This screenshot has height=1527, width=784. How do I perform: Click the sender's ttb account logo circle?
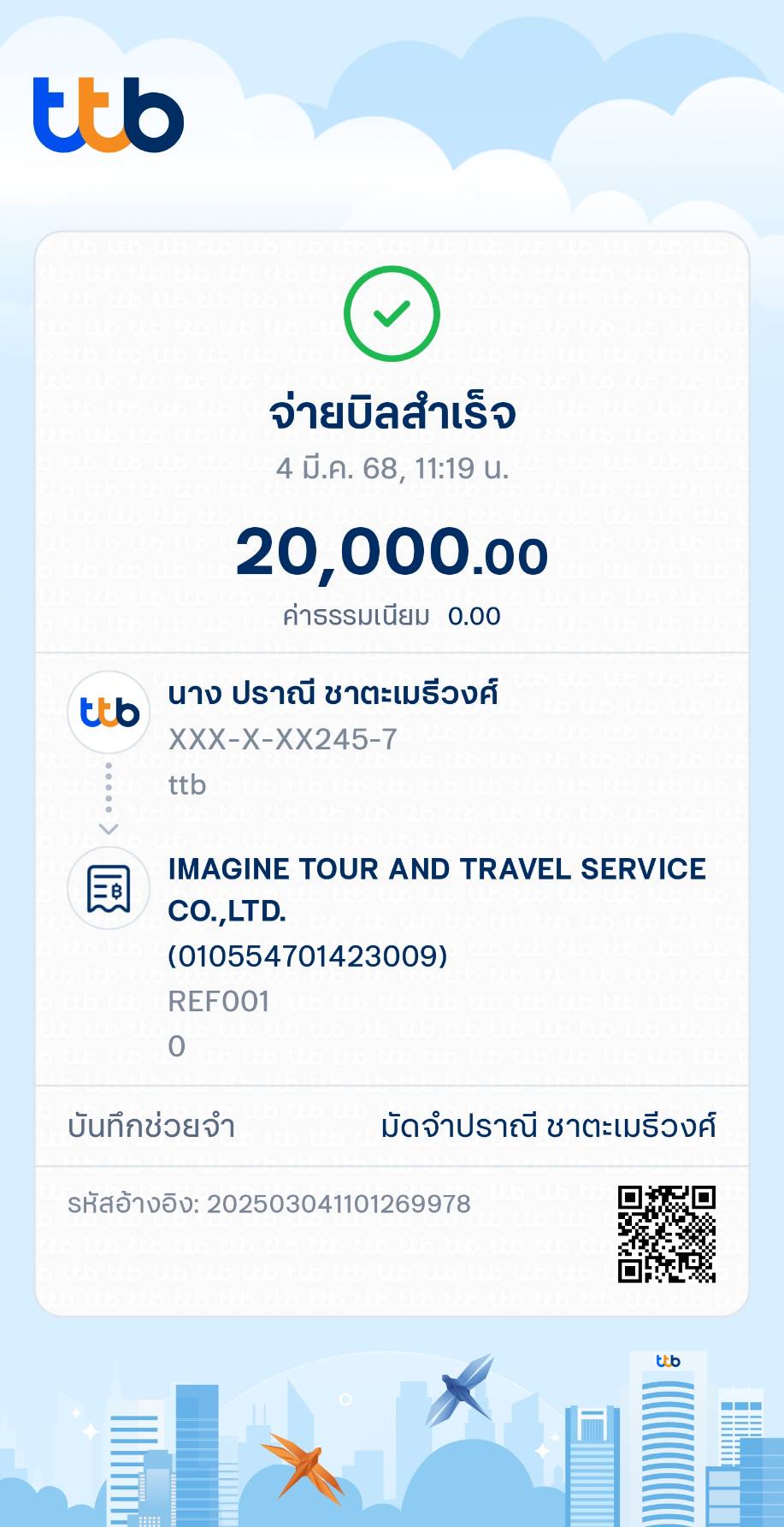(109, 712)
